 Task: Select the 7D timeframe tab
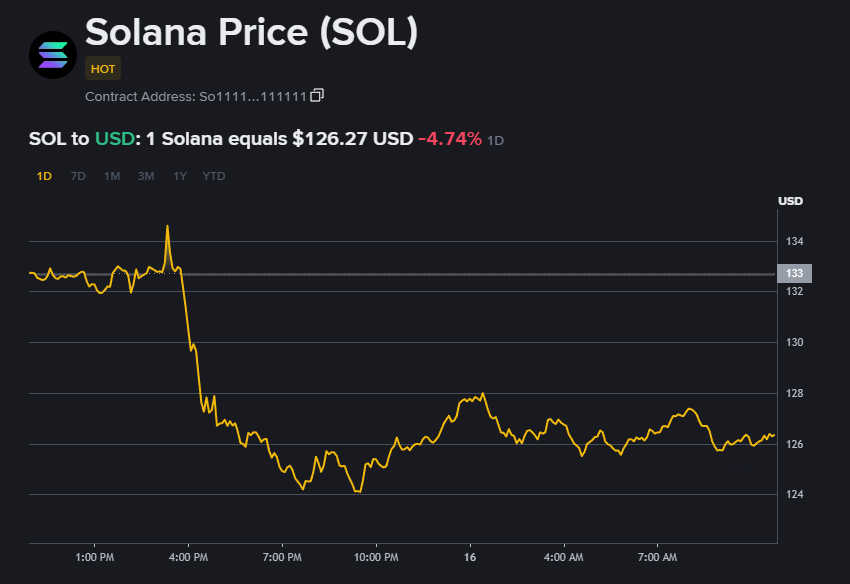tap(78, 175)
